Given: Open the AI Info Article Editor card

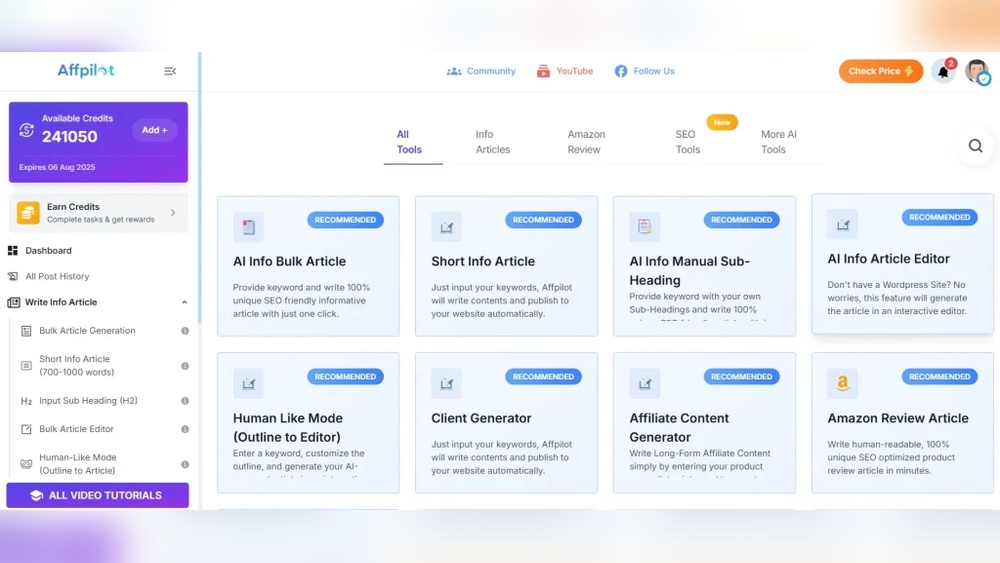Looking at the screenshot, I should point(902,263).
